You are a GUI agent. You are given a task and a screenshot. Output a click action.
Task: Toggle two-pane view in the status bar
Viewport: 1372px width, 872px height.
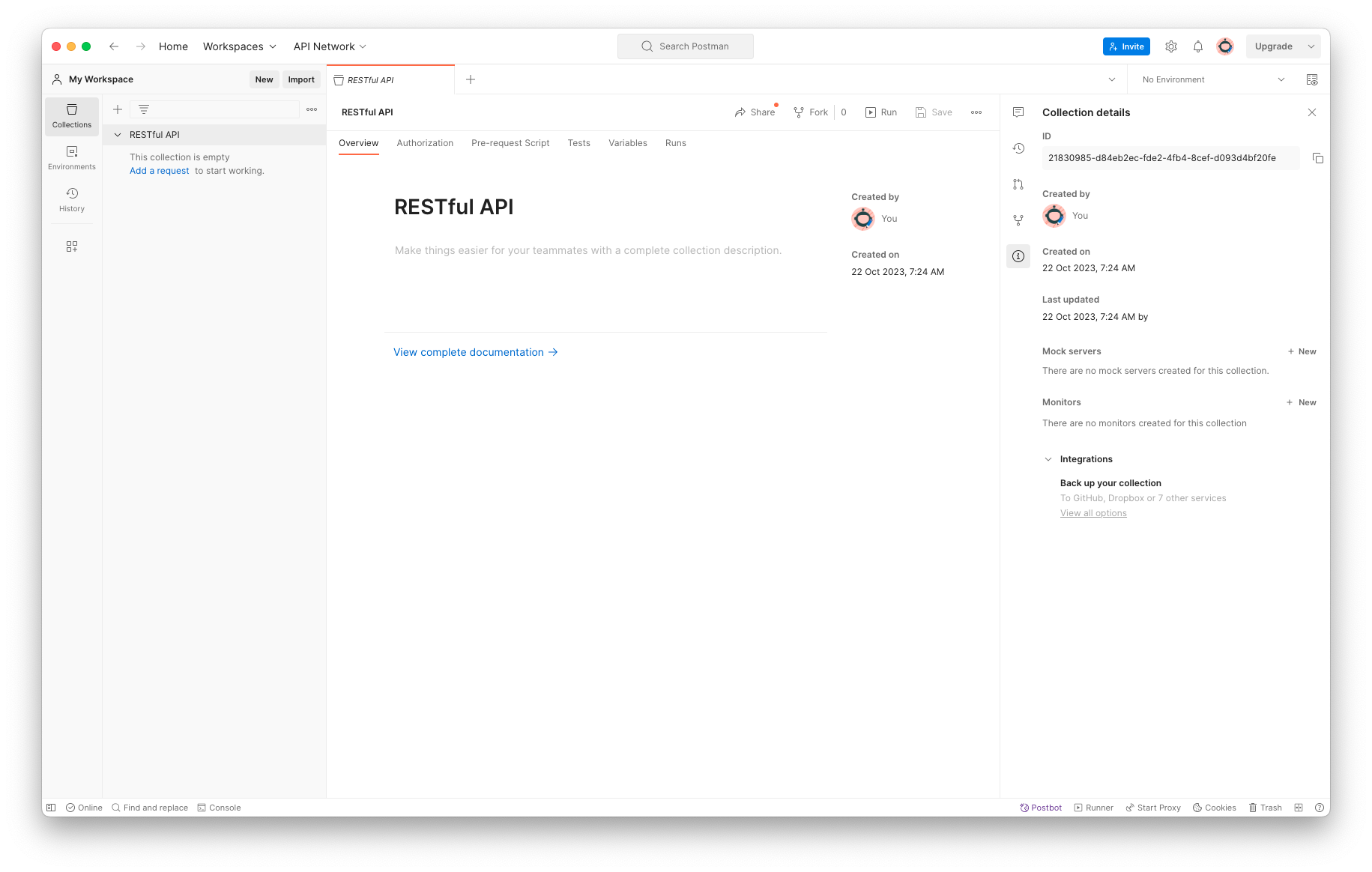click(x=1299, y=808)
